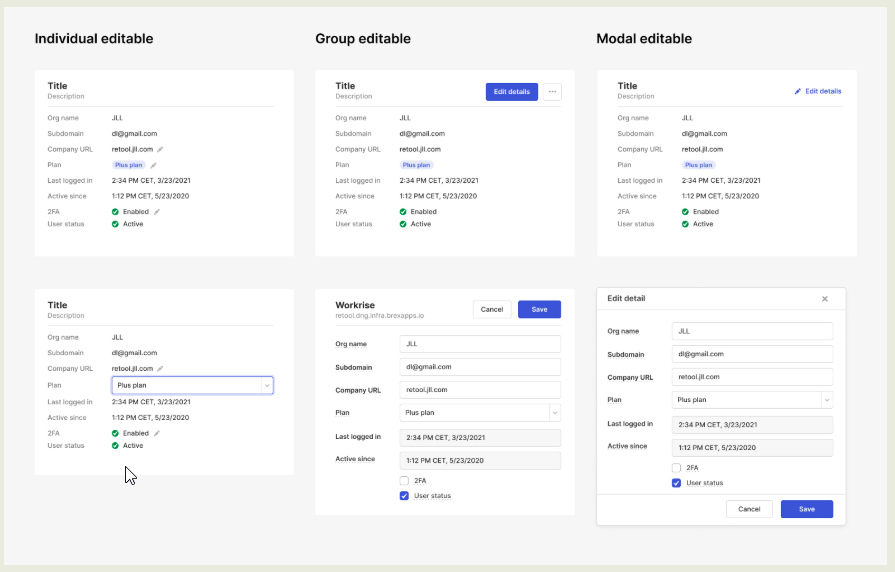Click the Subdomain field in the Workrise card
Screen dimensions: 895x572
[x=480, y=367]
